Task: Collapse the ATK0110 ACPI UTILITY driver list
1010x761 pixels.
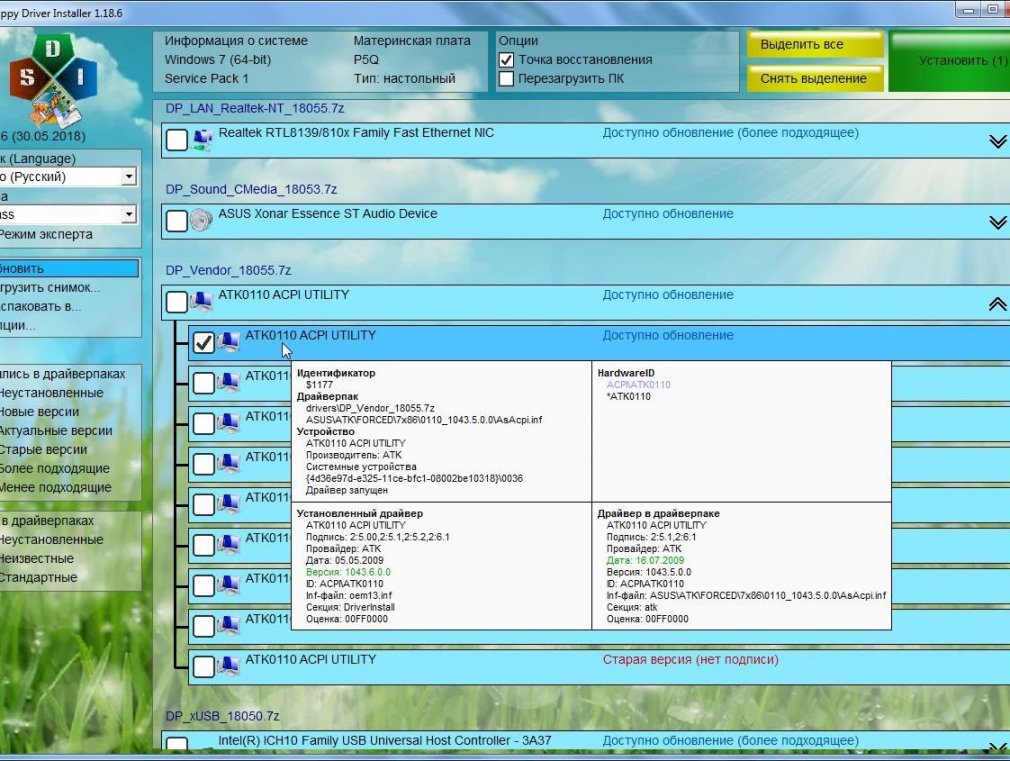Action: [x=997, y=303]
